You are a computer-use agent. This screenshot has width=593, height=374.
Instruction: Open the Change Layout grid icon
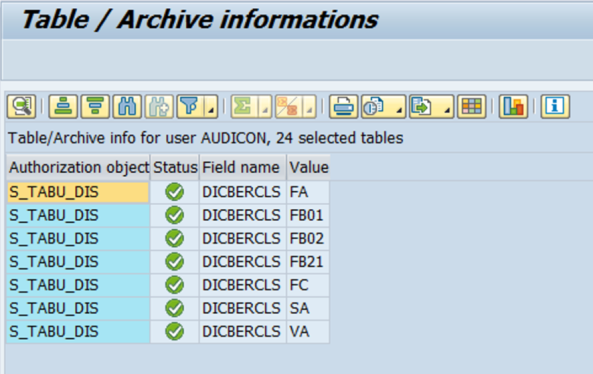coord(472,106)
